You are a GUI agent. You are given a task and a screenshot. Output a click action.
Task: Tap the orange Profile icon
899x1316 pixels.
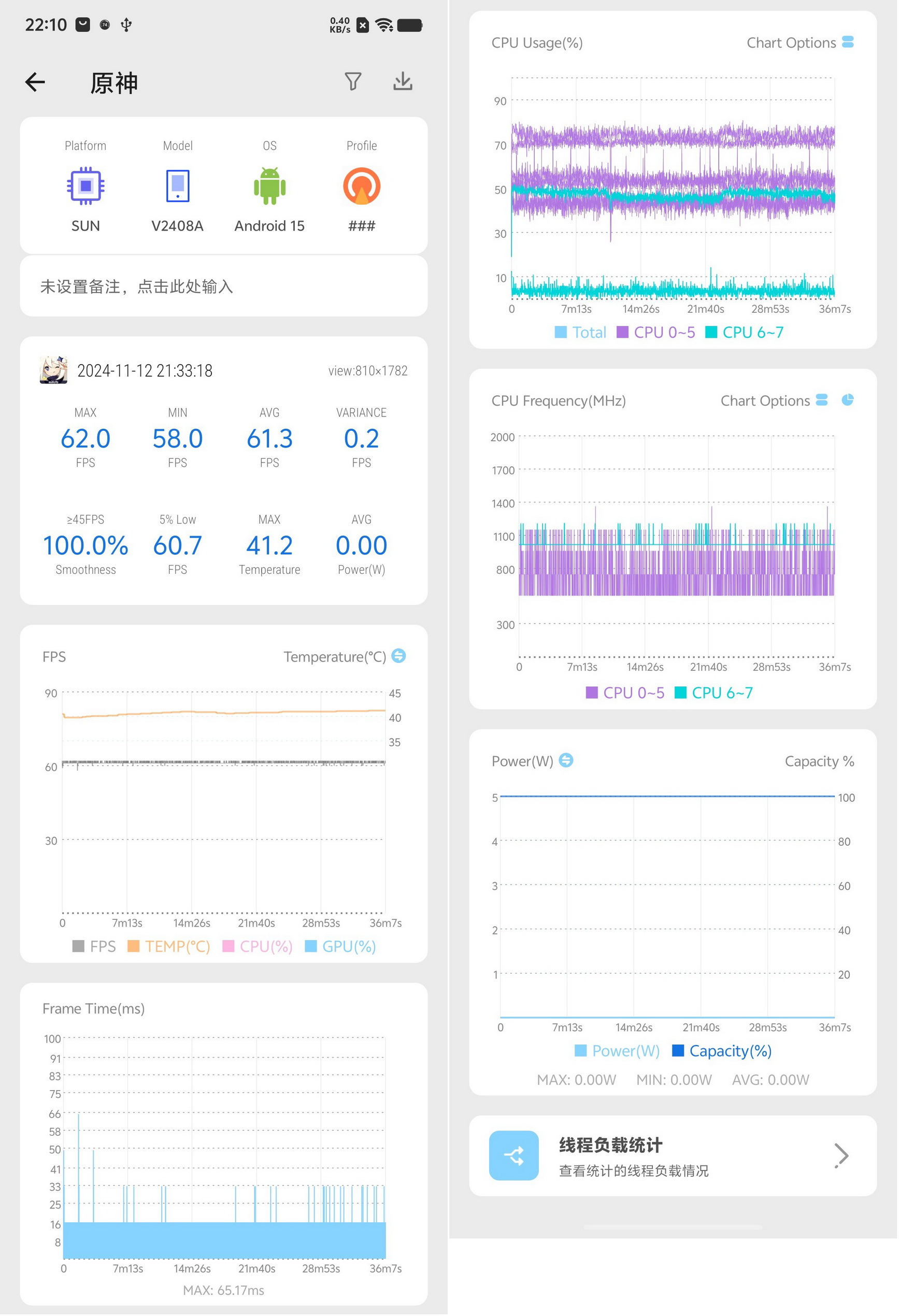click(x=361, y=186)
